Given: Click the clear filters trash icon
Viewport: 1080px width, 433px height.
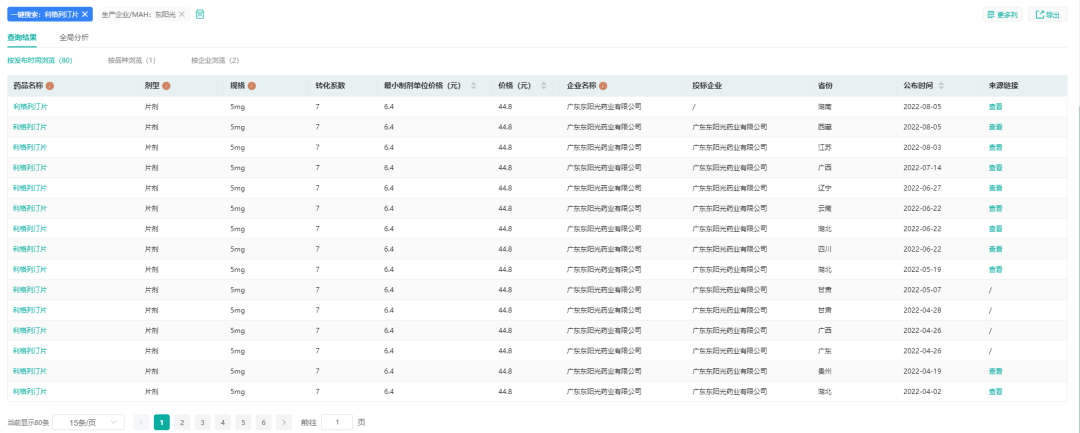Looking at the screenshot, I should (200, 14).
